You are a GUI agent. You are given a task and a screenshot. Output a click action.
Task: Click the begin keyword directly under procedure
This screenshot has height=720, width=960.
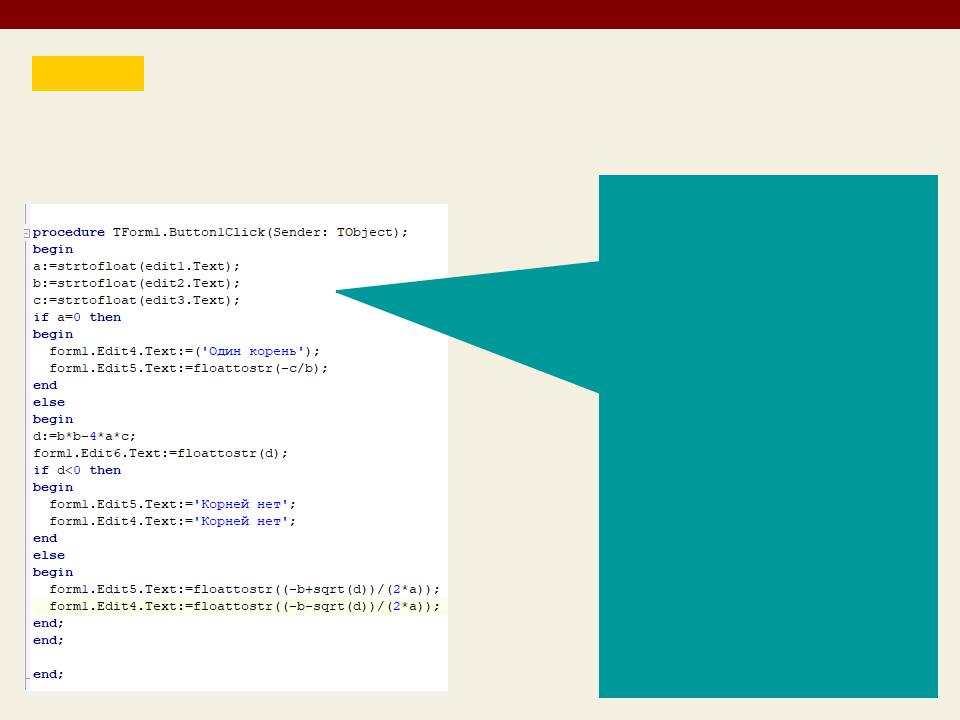click(53, 250)
